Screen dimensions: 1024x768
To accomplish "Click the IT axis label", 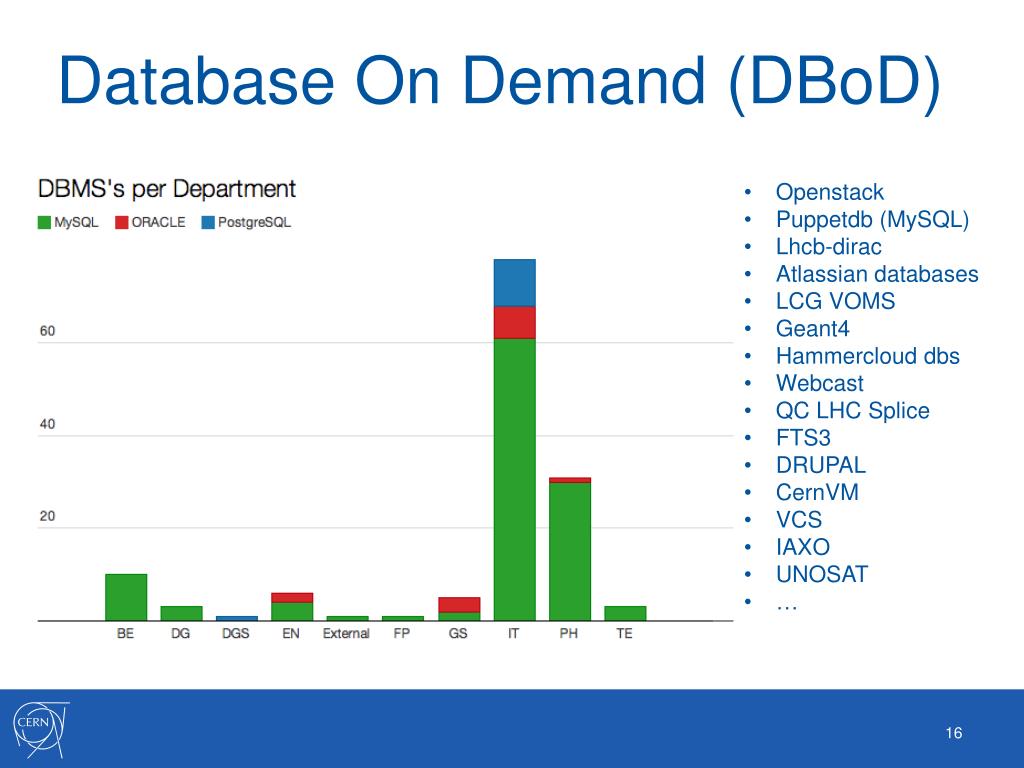I will [514, 633].
